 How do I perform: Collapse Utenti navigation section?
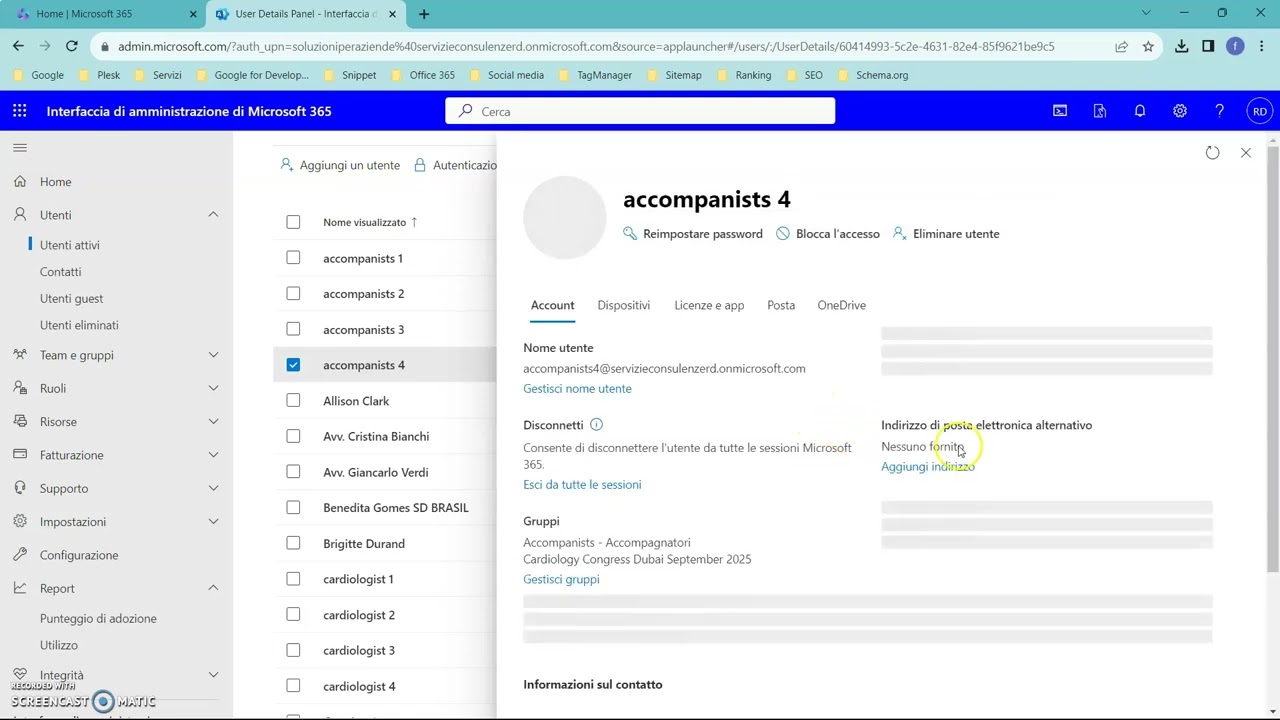point(213,215)
